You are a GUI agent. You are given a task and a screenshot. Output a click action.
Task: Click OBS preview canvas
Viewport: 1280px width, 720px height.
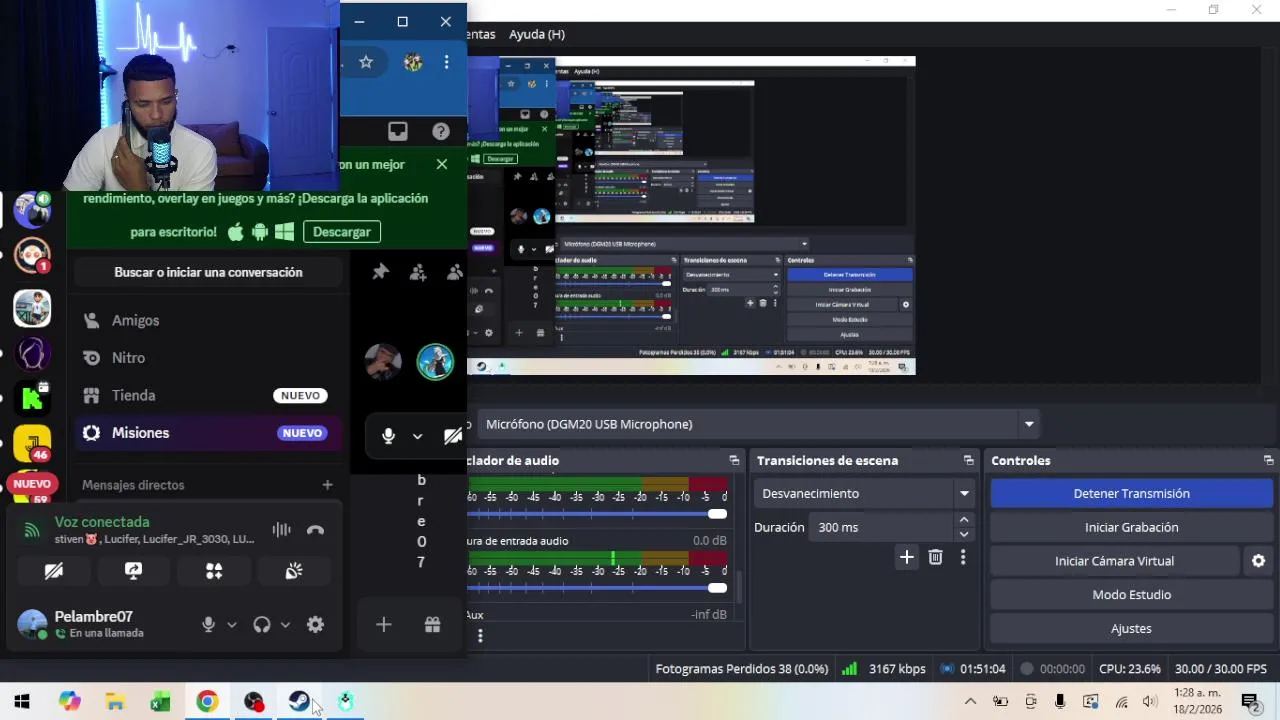click(x=691, y=215)
